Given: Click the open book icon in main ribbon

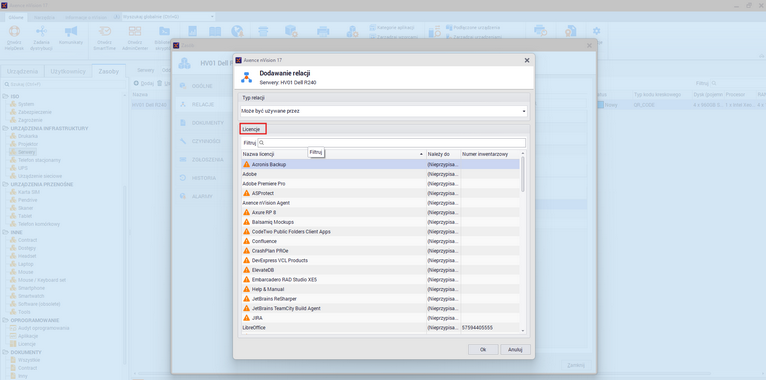Looking at the screenshot, I should (215, 31).
